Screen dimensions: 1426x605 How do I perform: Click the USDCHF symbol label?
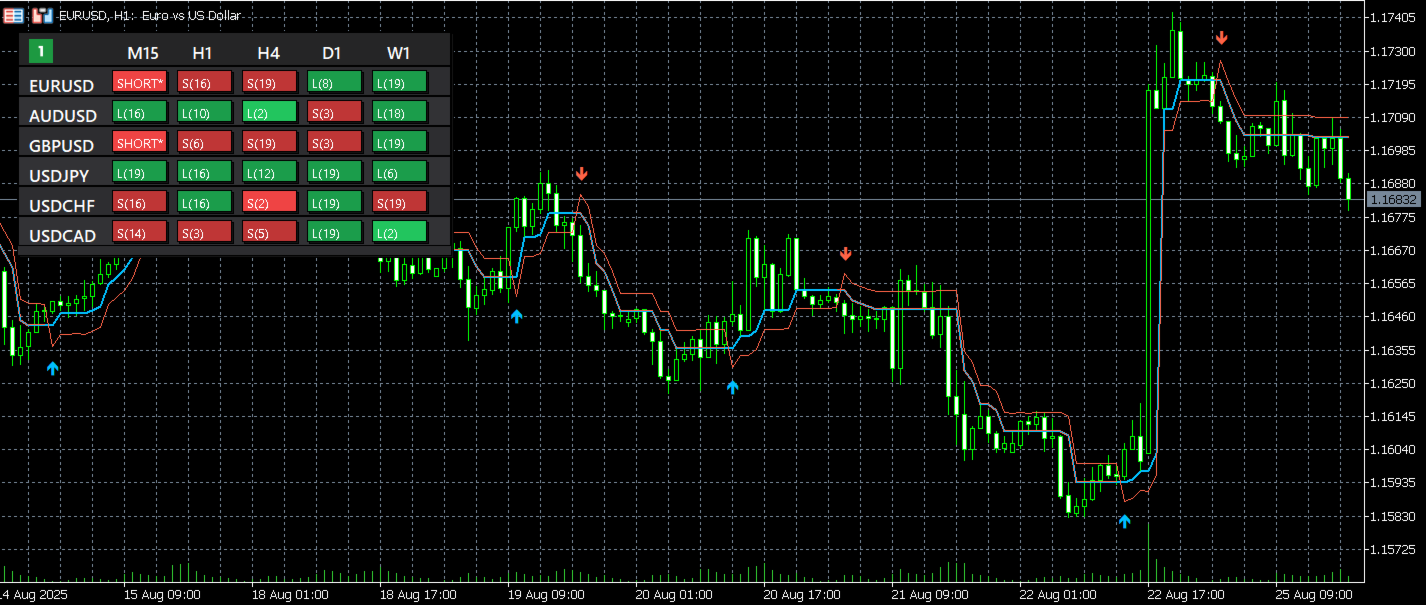click(x=62, y=206)
